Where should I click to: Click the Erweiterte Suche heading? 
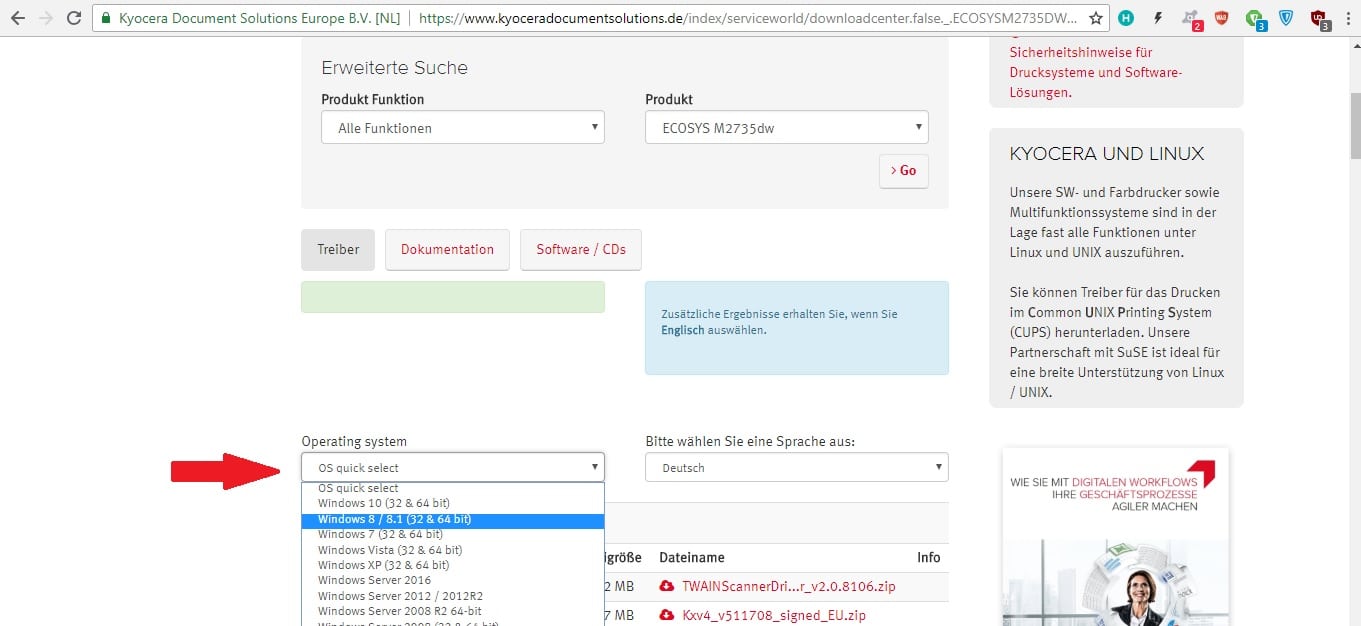click(394, 68)
